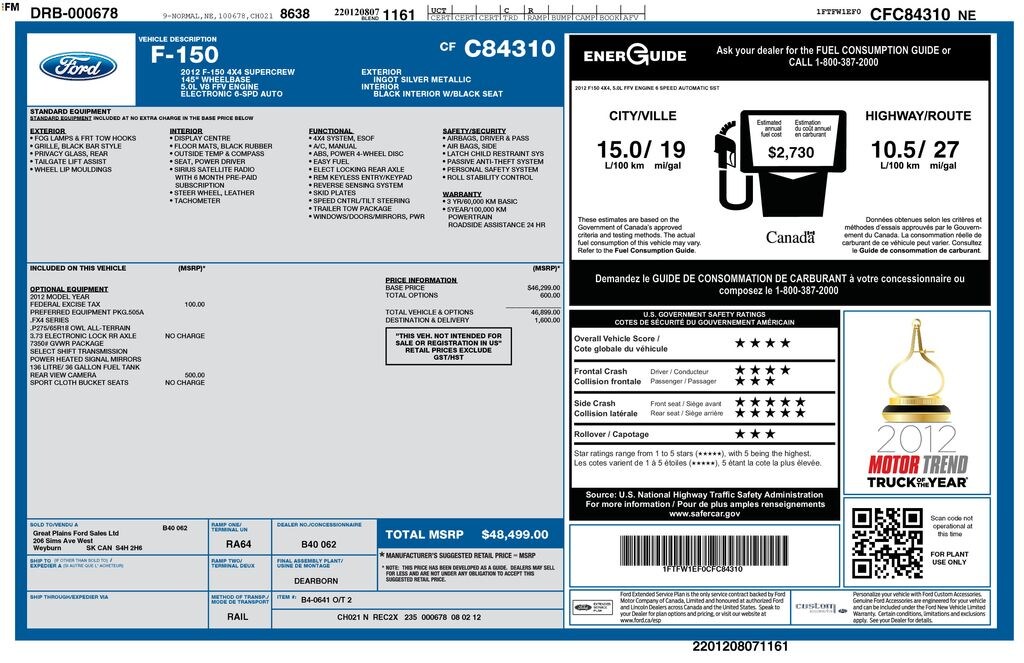Screen dimensions: 1024x663
Task: Click the Ford oval logo
Action: point(78,67)
